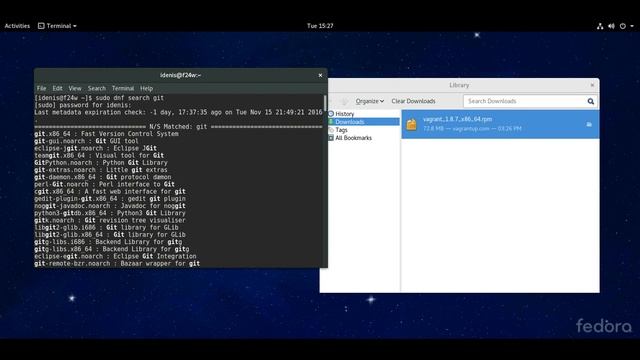The height and width of the screenshot is (360, 640).
Task: Click Clear Downloads in Library
Action: pyautogui.click(x=413, y=101)
